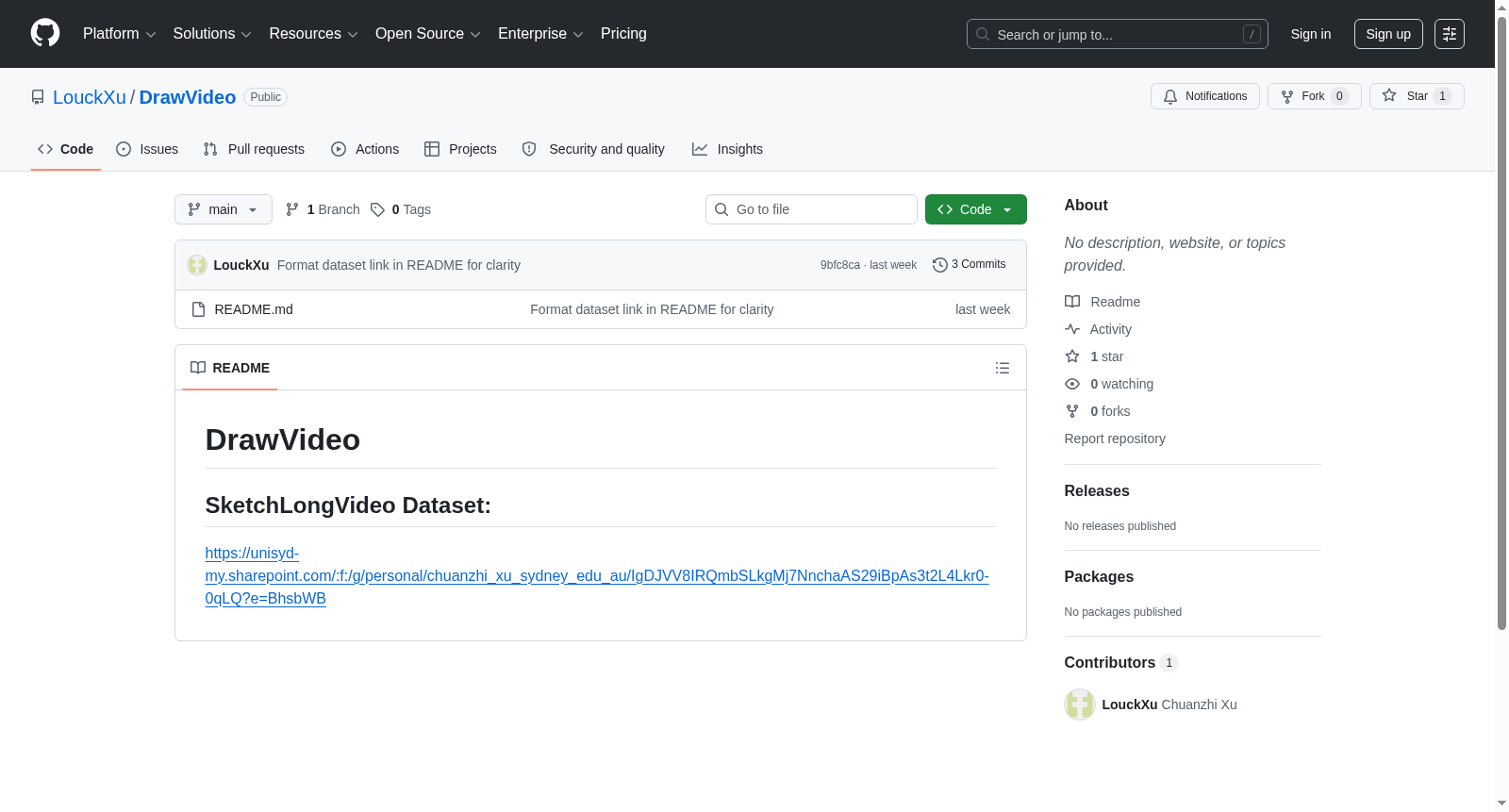Open the Pull requests tab
1509x812 pixels.
click(254, 149)
